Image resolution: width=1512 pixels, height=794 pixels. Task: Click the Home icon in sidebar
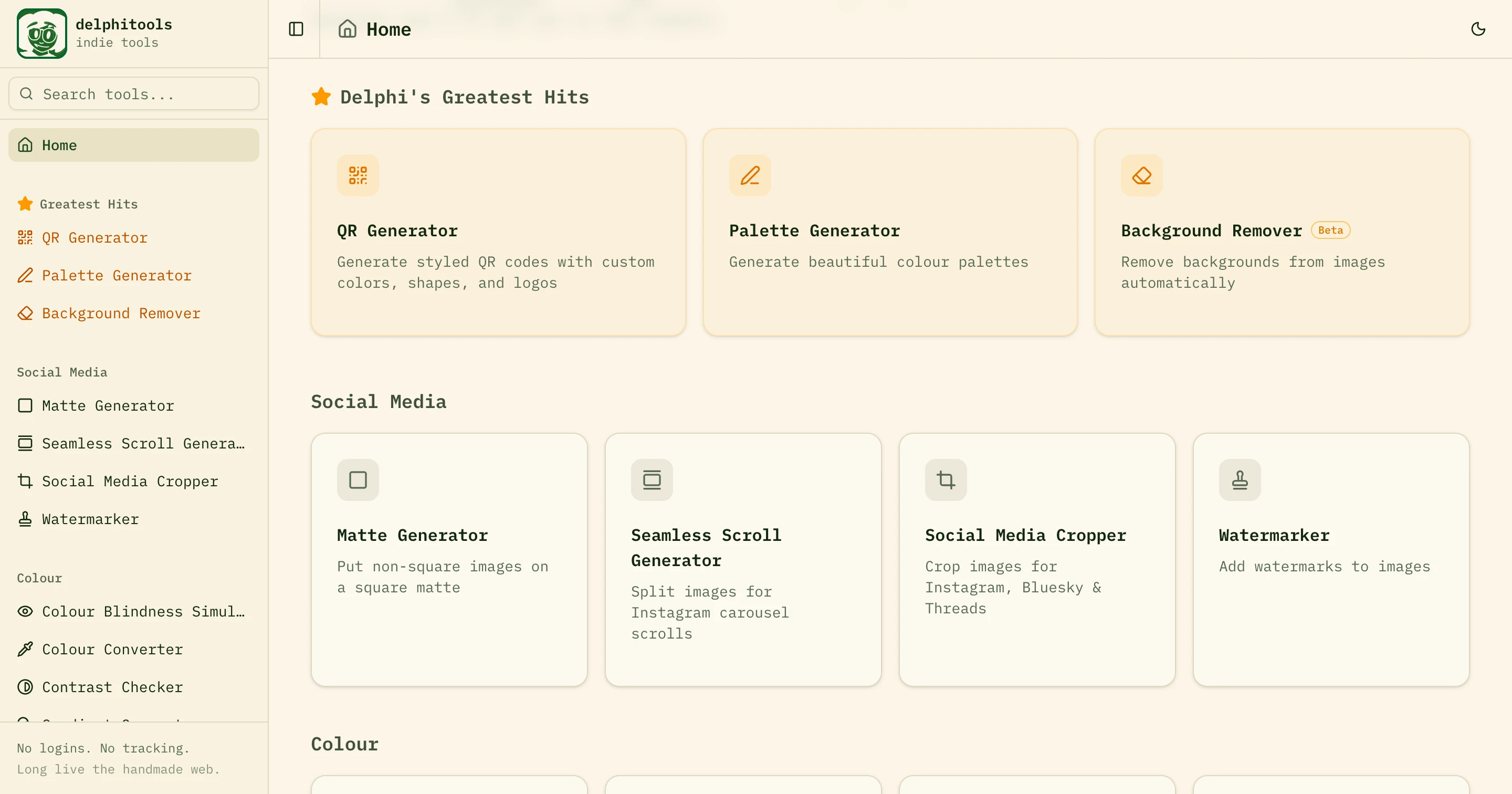[x=25, y=145]
